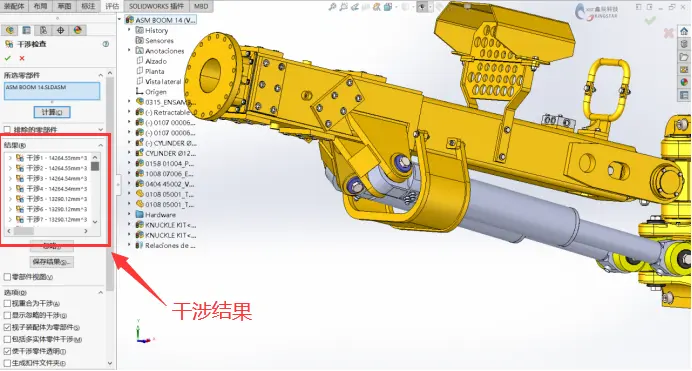
Task: Open the ConfigurationManager tab icon
Action: (43, 30)
